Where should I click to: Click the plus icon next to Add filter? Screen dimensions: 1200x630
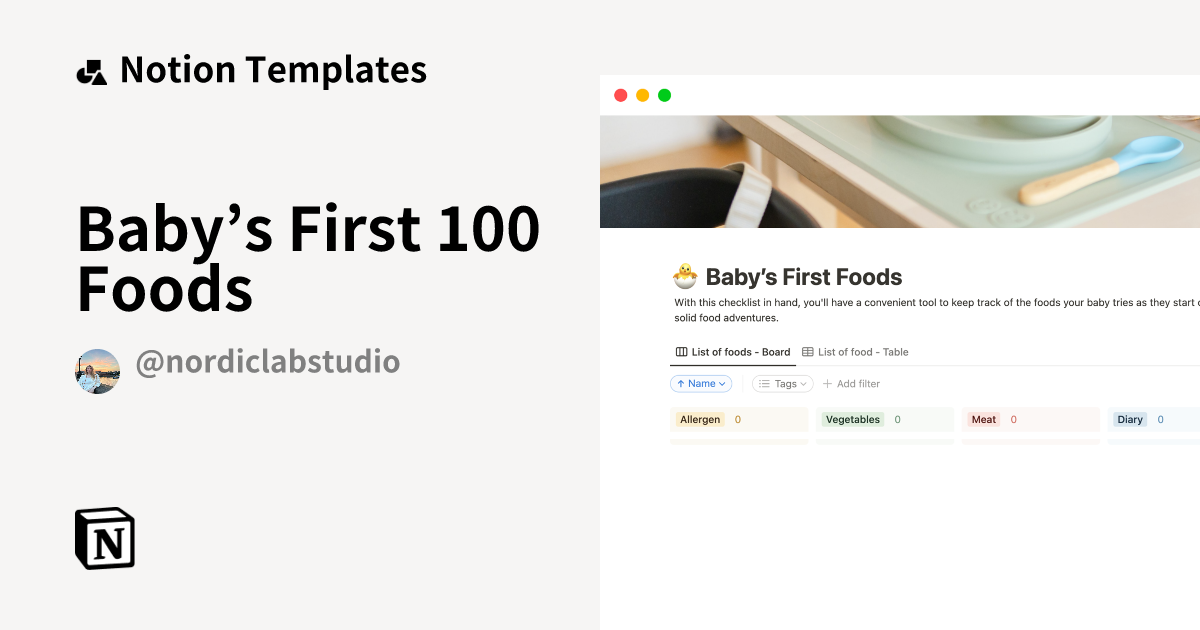[827, 383]
